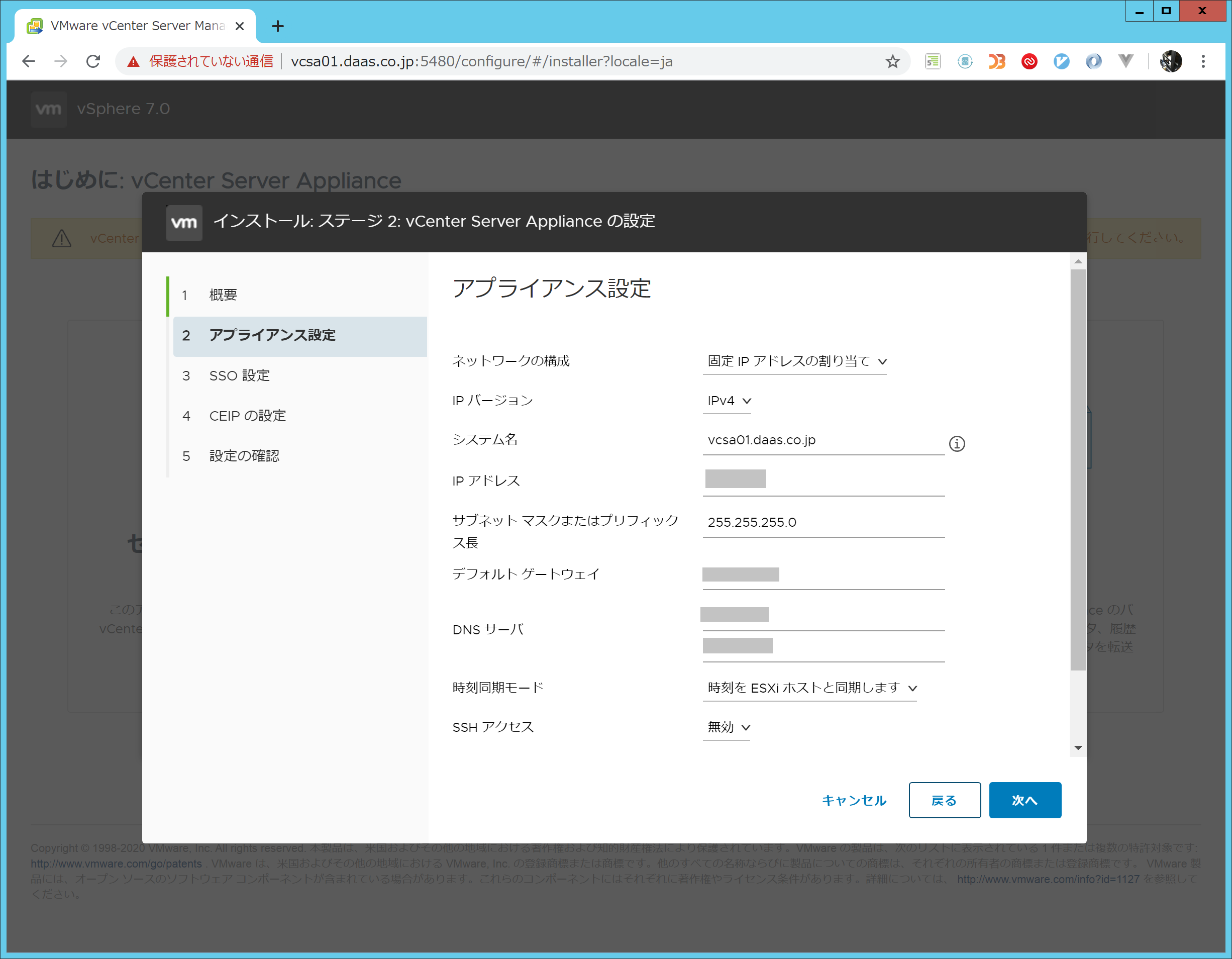Click the 次へ button
Image resolution: width=1232 pixels, height=959 pixels.
[x=1025, y=800]
